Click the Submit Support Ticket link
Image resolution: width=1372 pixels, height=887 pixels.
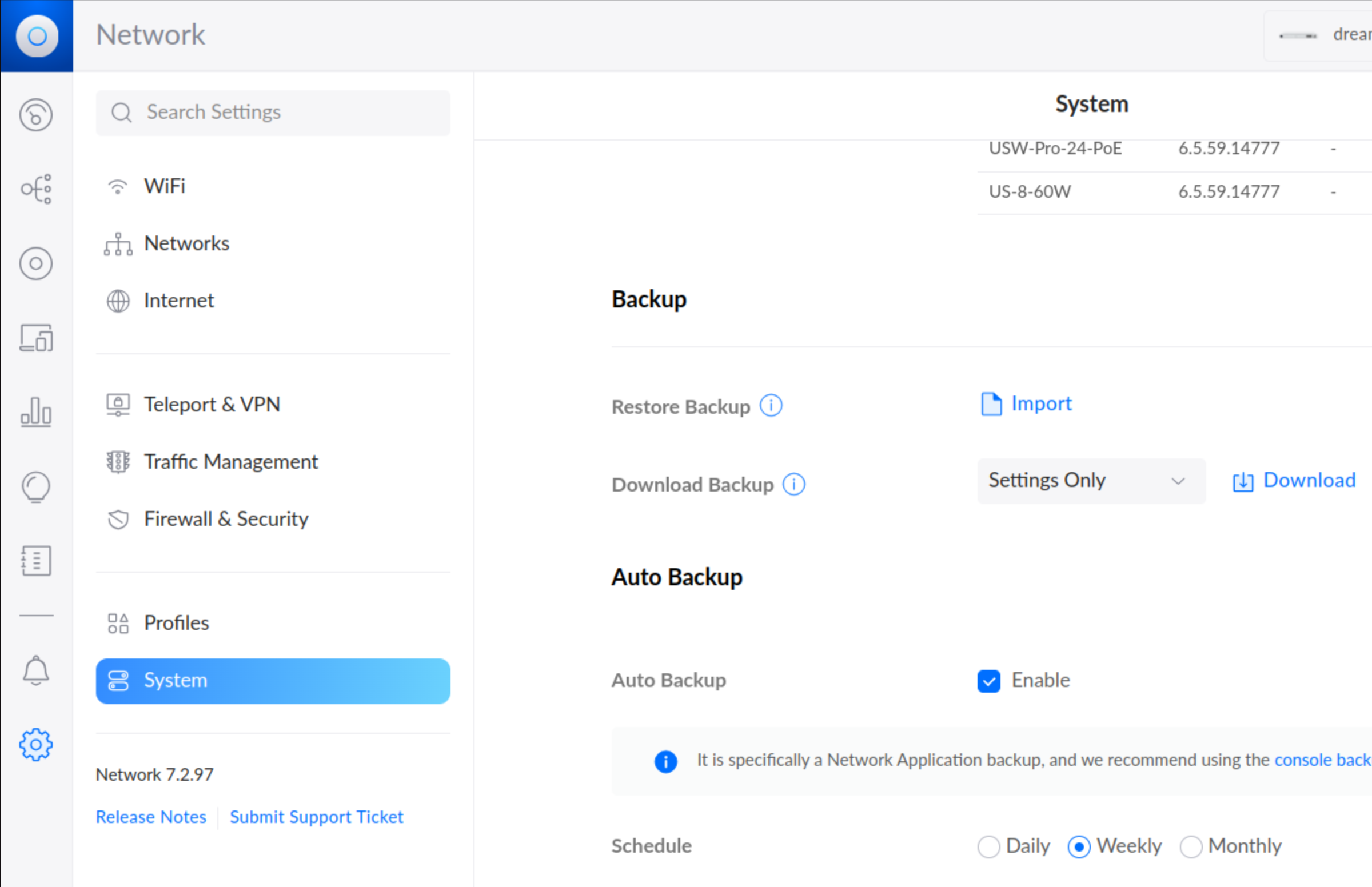316,816
